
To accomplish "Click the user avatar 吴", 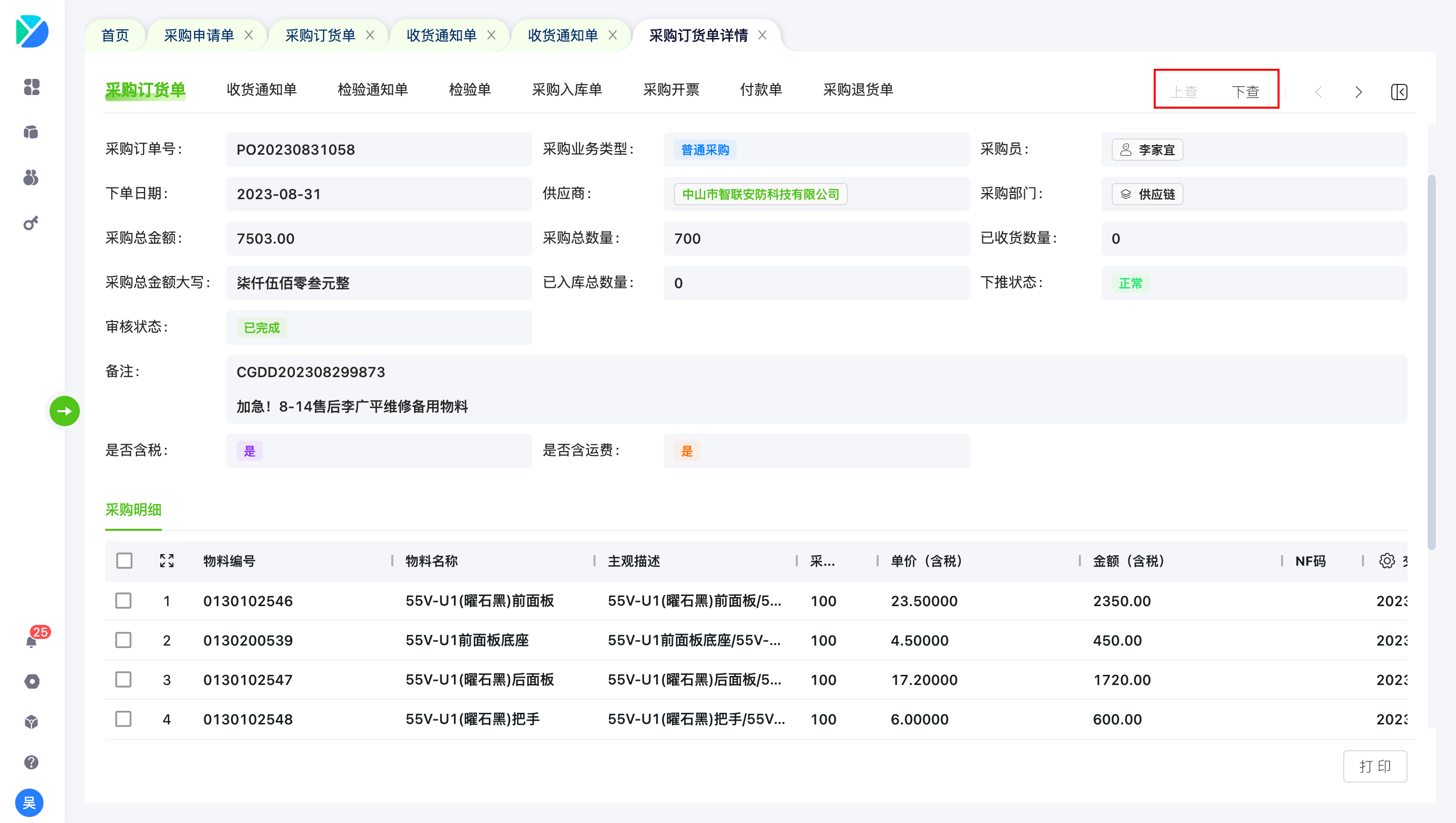I will pos(29,802).
